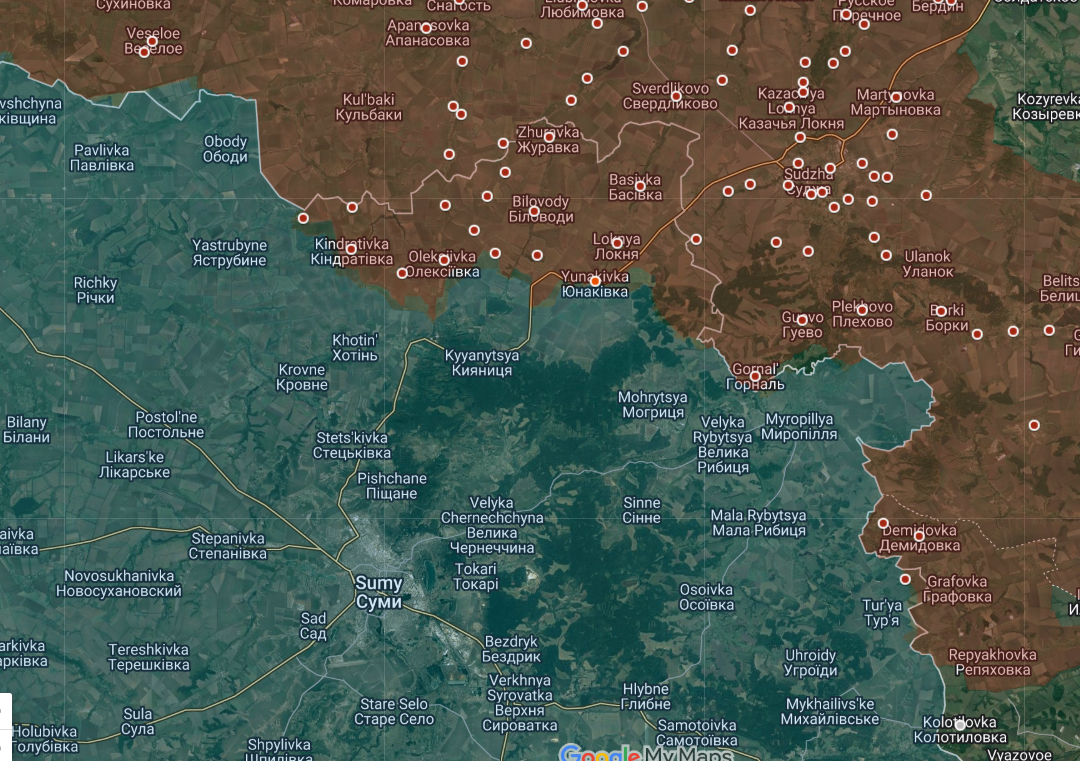Select the marker at Gornal'
This screenshot has width=1080, height=761.
click(x=755, y=376)
